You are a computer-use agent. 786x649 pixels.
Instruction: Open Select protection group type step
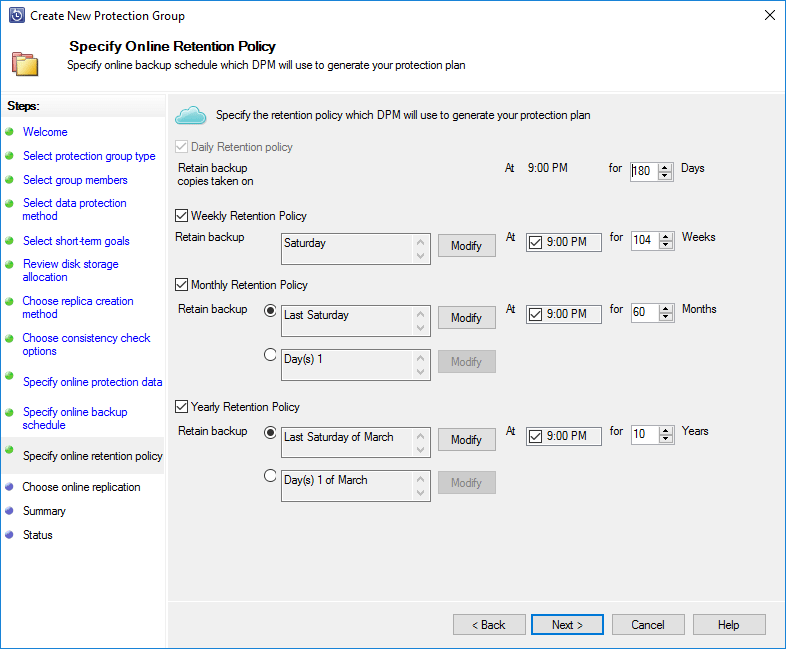click(89, 156)
